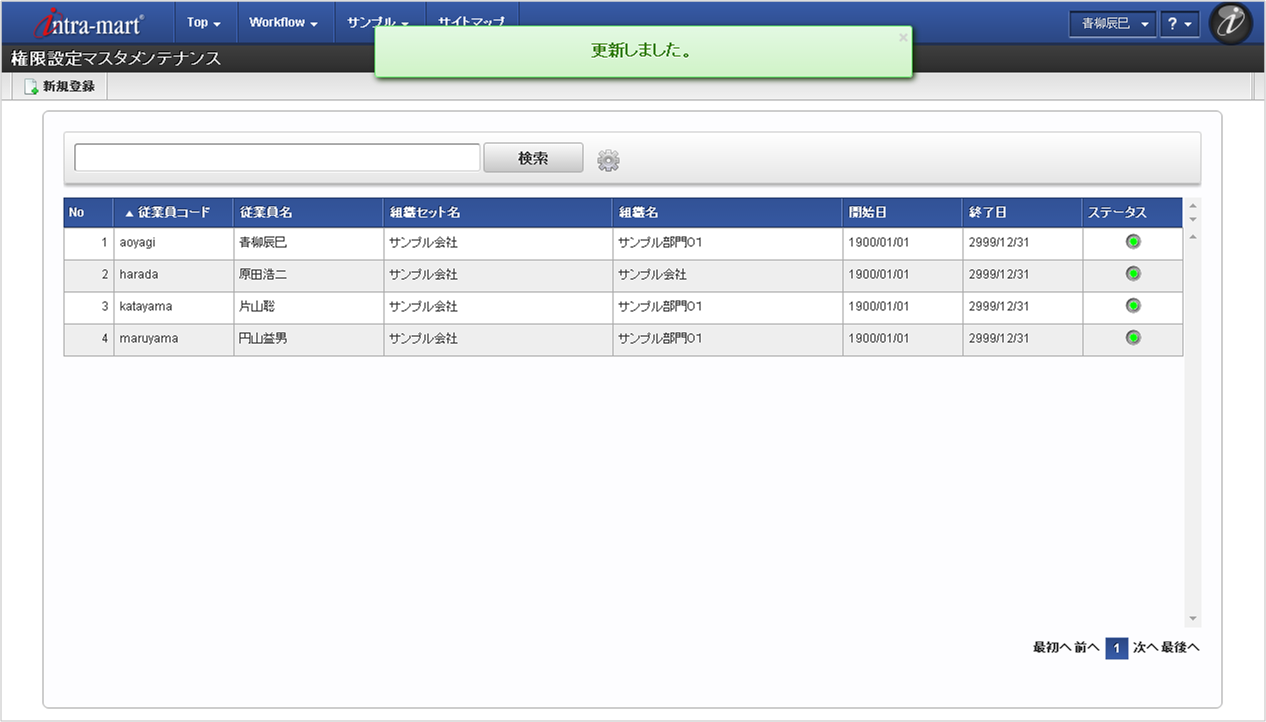Sort by 組織名 column header
The height and width of the screenshot is (722, 1266).
[728, 213]
